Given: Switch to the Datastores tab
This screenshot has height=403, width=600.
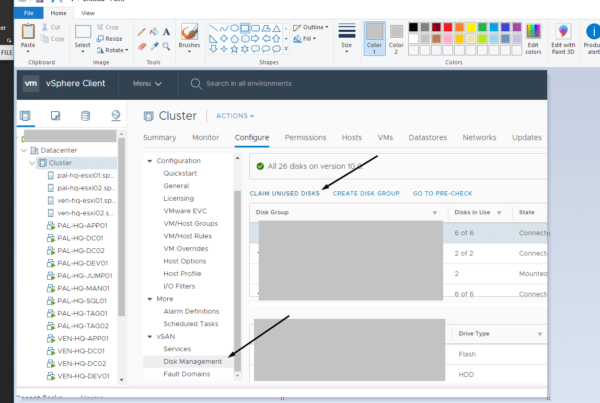Looking at the screenshot, I should [x=427, y=137].
